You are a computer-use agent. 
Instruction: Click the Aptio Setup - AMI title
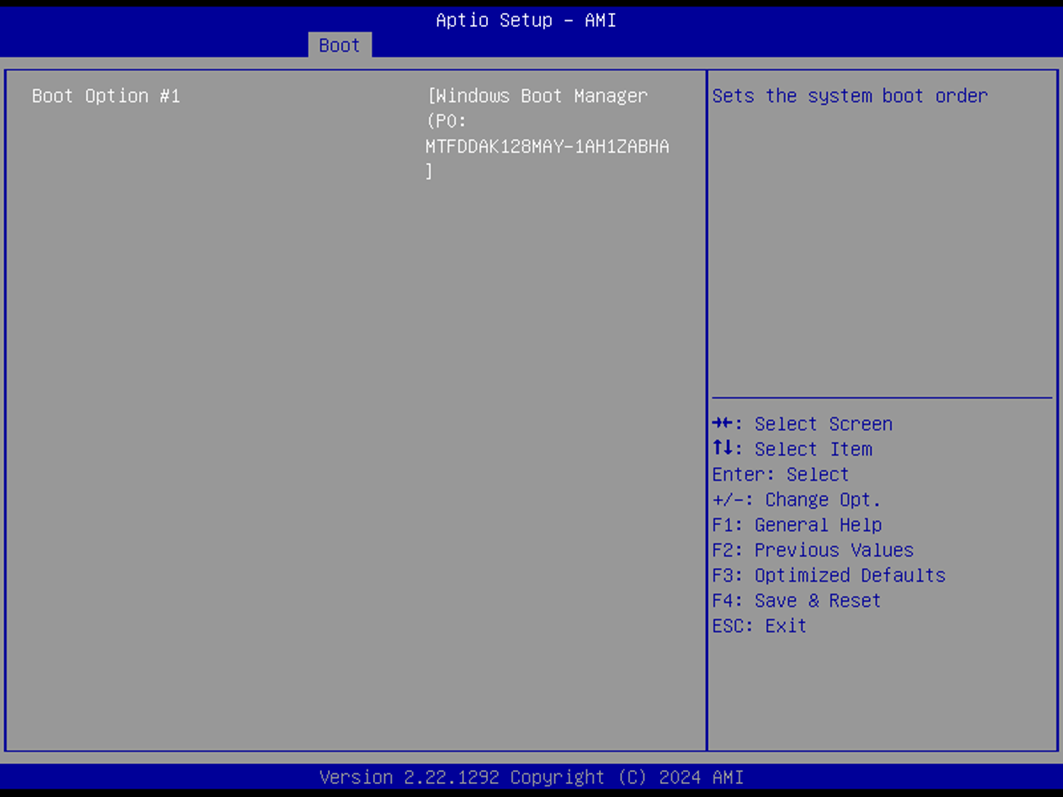pos(526,20)
